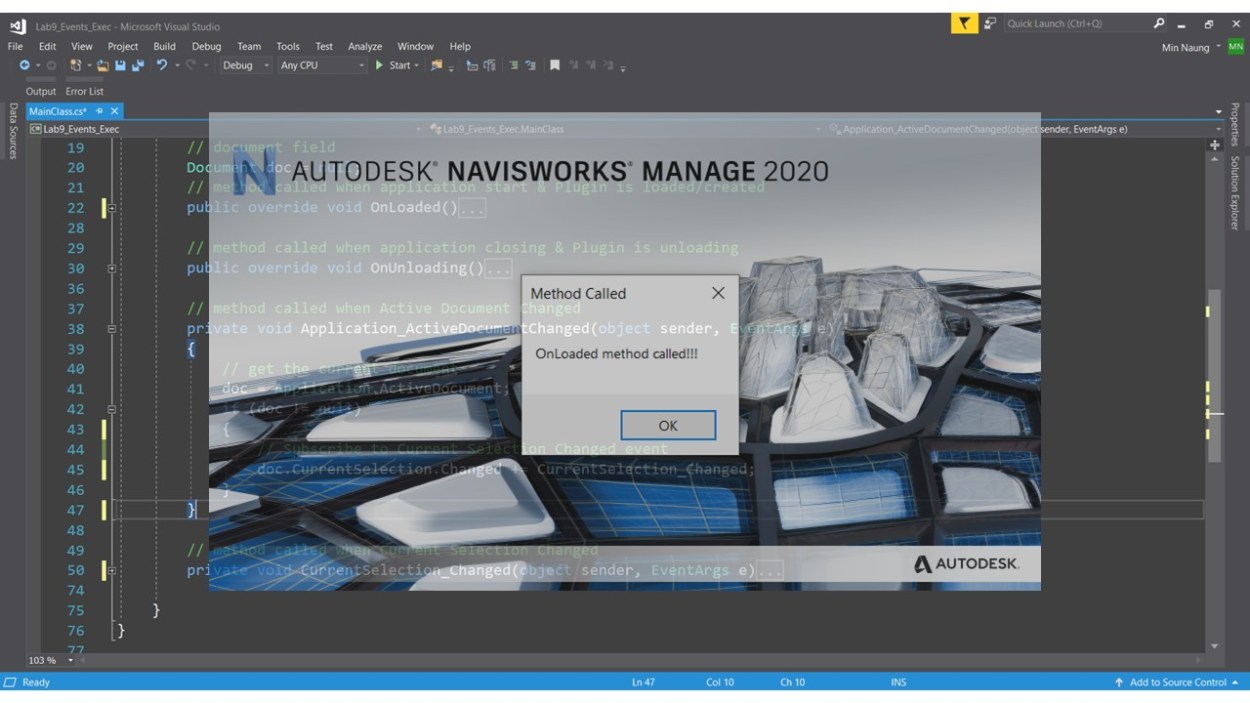Click OK in the Method Called dialog

(668, 425)
